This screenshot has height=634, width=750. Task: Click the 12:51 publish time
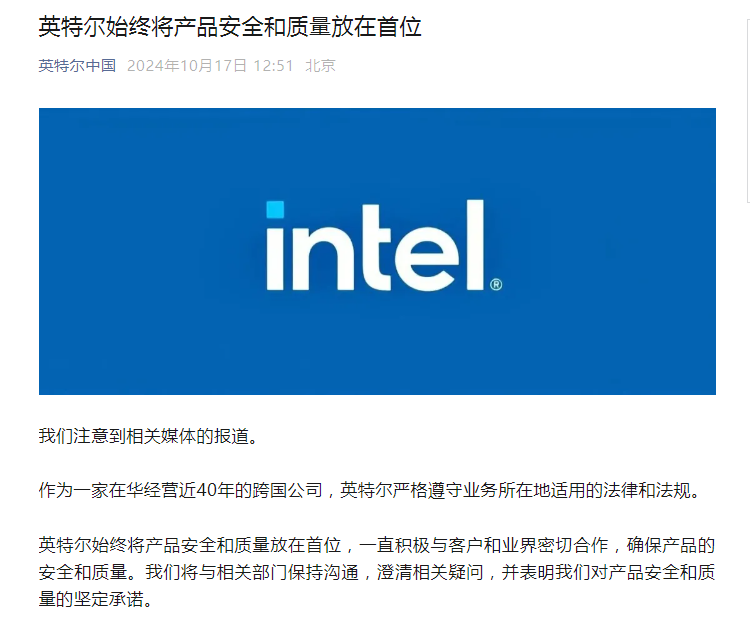(x=273, y=66)
